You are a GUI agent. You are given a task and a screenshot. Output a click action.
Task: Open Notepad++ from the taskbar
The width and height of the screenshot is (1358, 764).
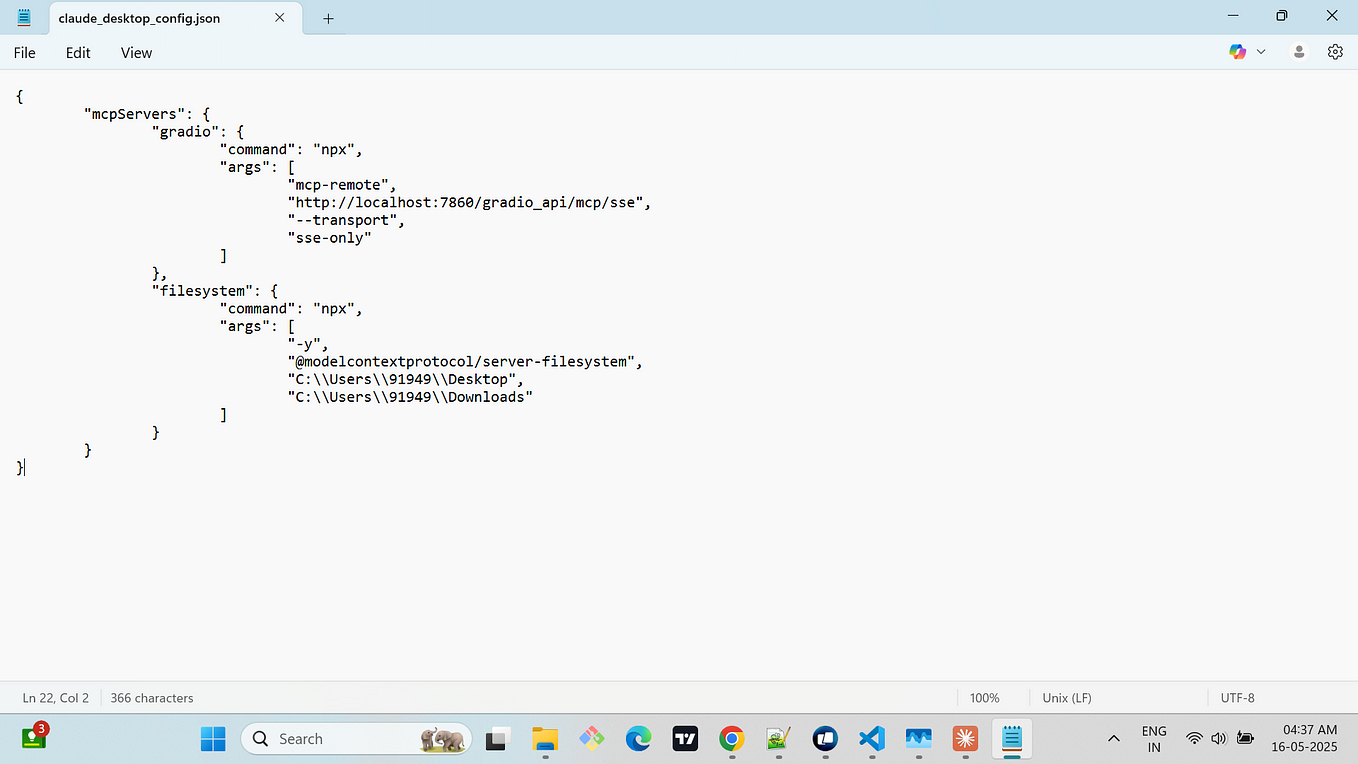point(778,739)
